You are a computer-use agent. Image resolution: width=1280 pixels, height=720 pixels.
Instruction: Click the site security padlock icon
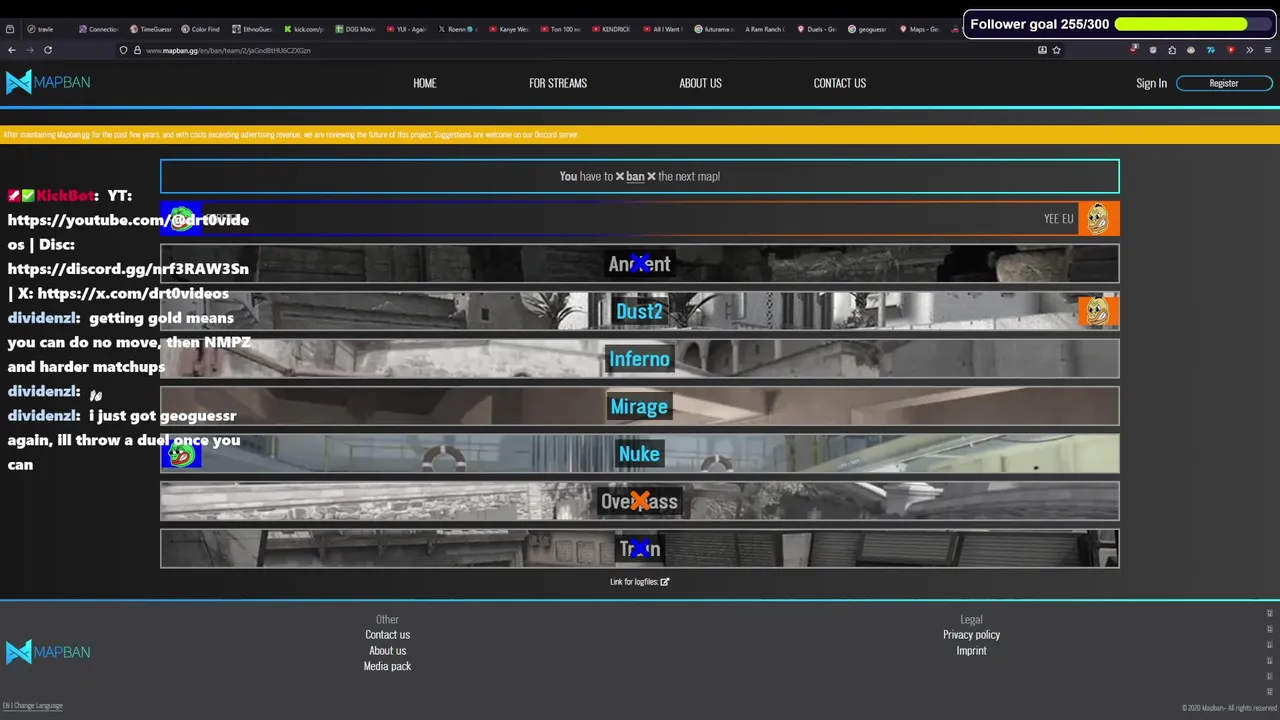[x=137, y=50]
